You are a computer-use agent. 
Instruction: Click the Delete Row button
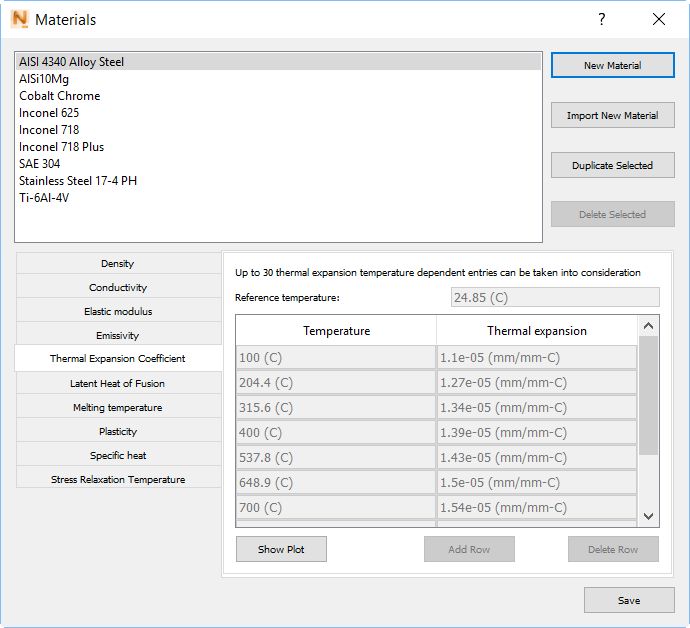(613, 549)
